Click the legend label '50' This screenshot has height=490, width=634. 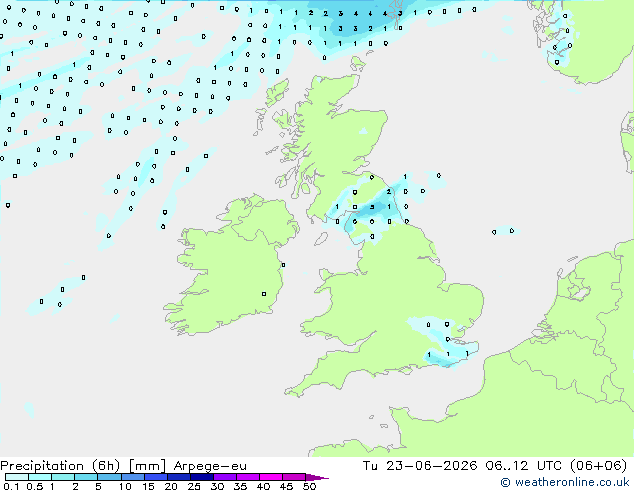309,486
